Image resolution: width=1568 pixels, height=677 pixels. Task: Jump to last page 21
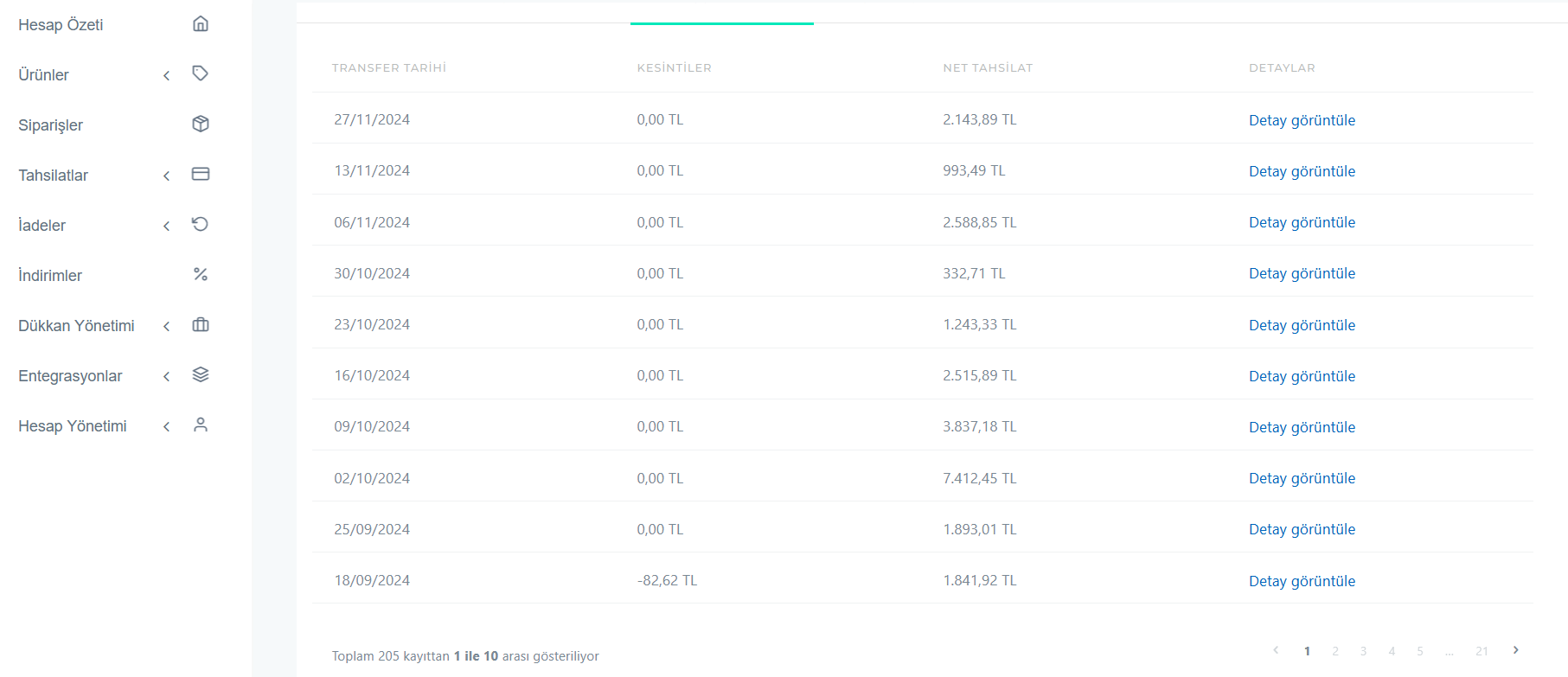[x=1482, y=651]
